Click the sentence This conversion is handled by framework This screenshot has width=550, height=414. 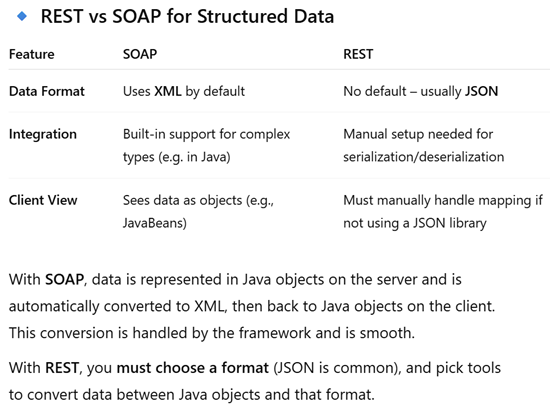tap(212, 333)
